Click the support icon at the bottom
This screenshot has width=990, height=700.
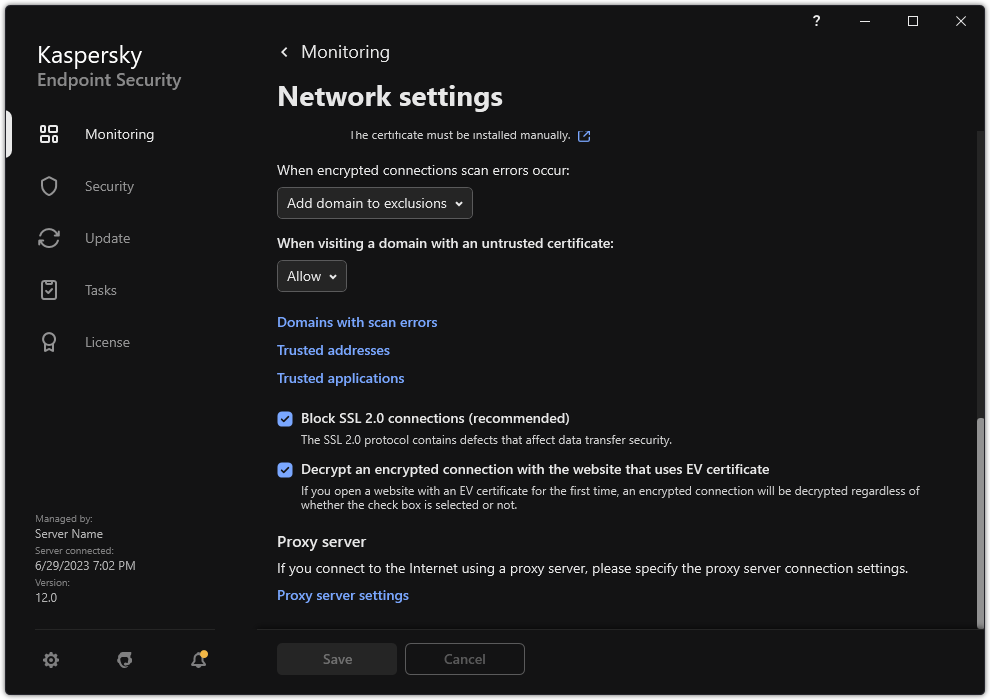[124, 659]
